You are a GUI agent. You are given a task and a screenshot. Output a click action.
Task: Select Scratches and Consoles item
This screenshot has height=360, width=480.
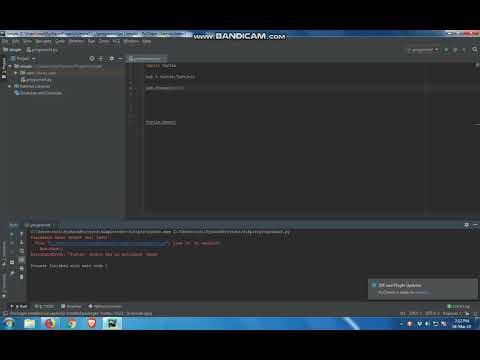pyautogui.click(x=39, y=93)
